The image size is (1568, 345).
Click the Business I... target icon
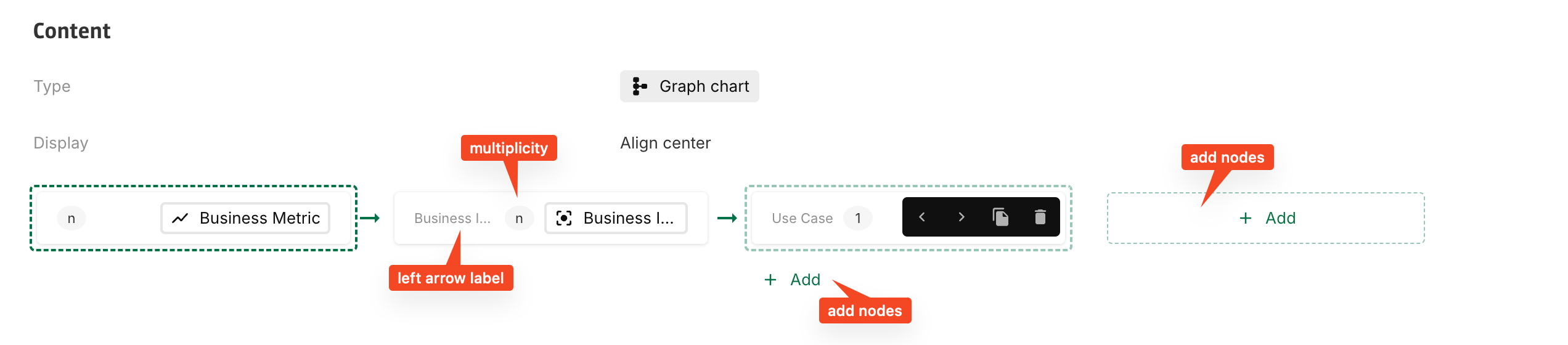pyautogui.click(x=564, y=218)
